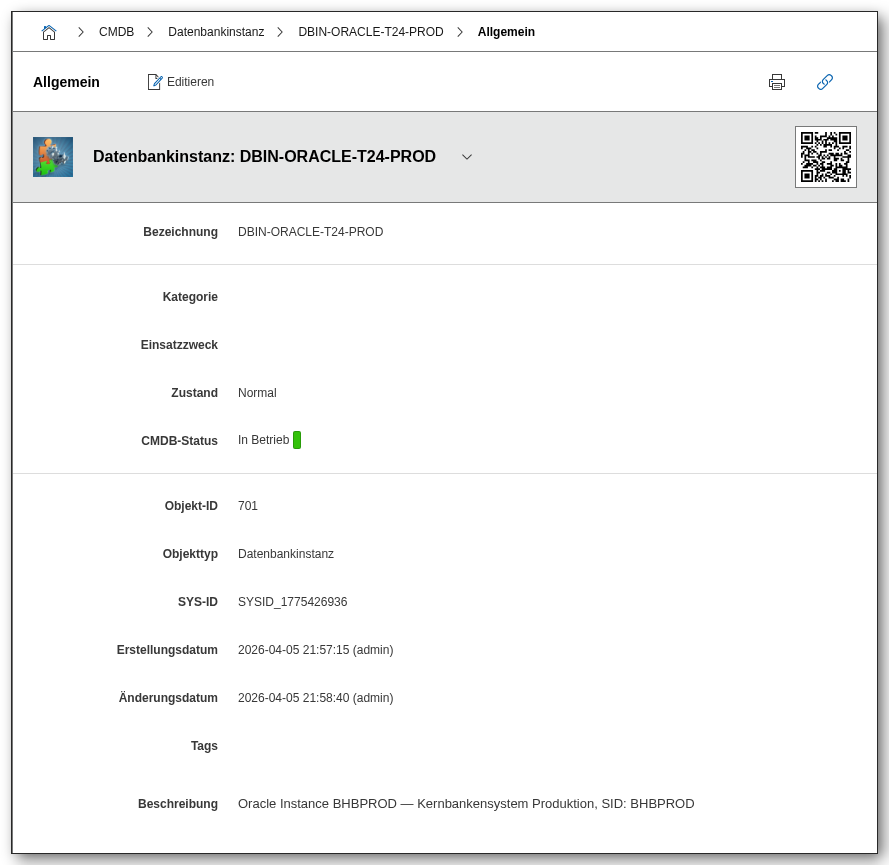Click the green CMDB status indicator
889x865 pixels.
[x=298, y=439]
